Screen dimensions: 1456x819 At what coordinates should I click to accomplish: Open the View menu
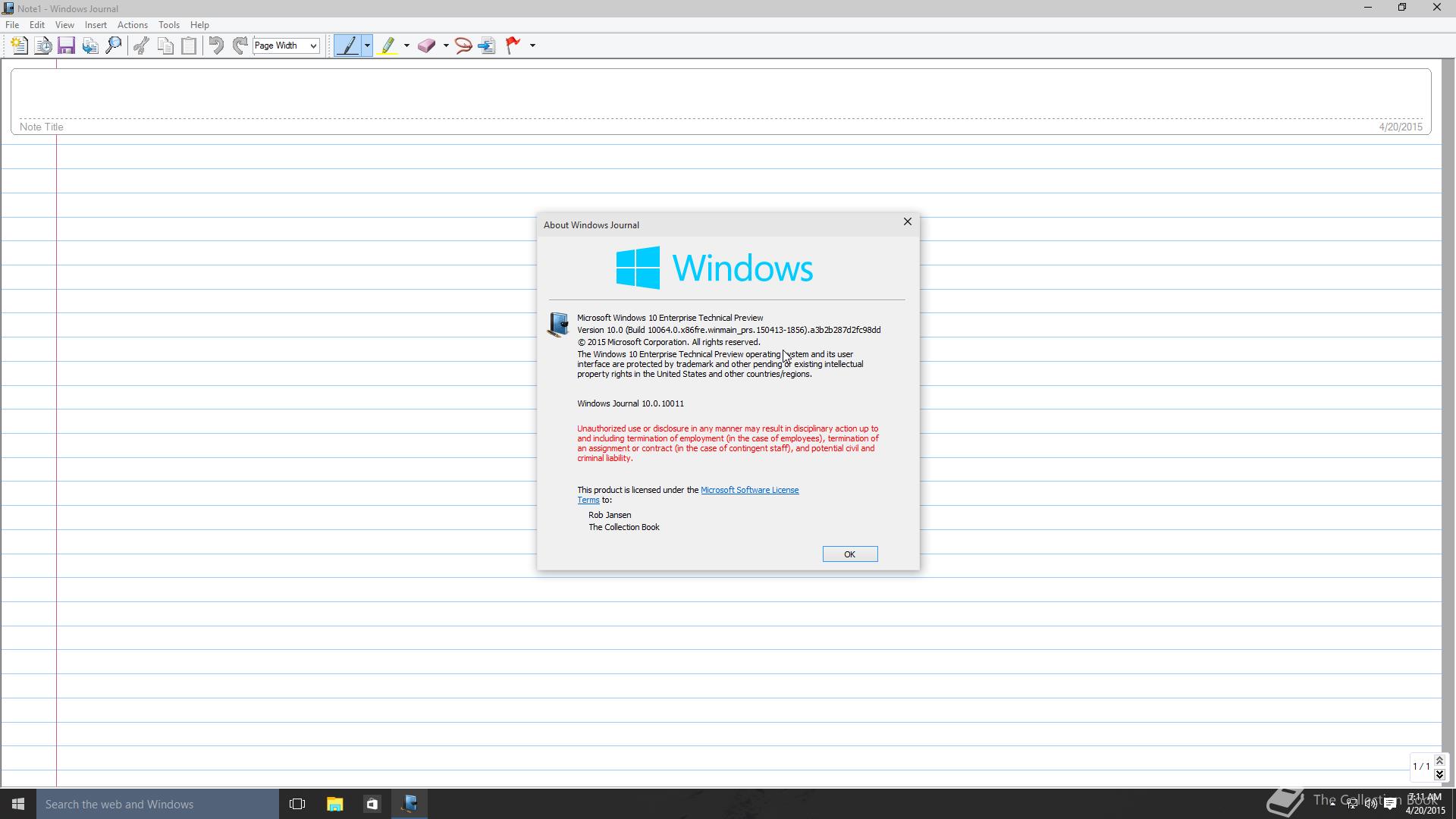[x=64, y=25]
